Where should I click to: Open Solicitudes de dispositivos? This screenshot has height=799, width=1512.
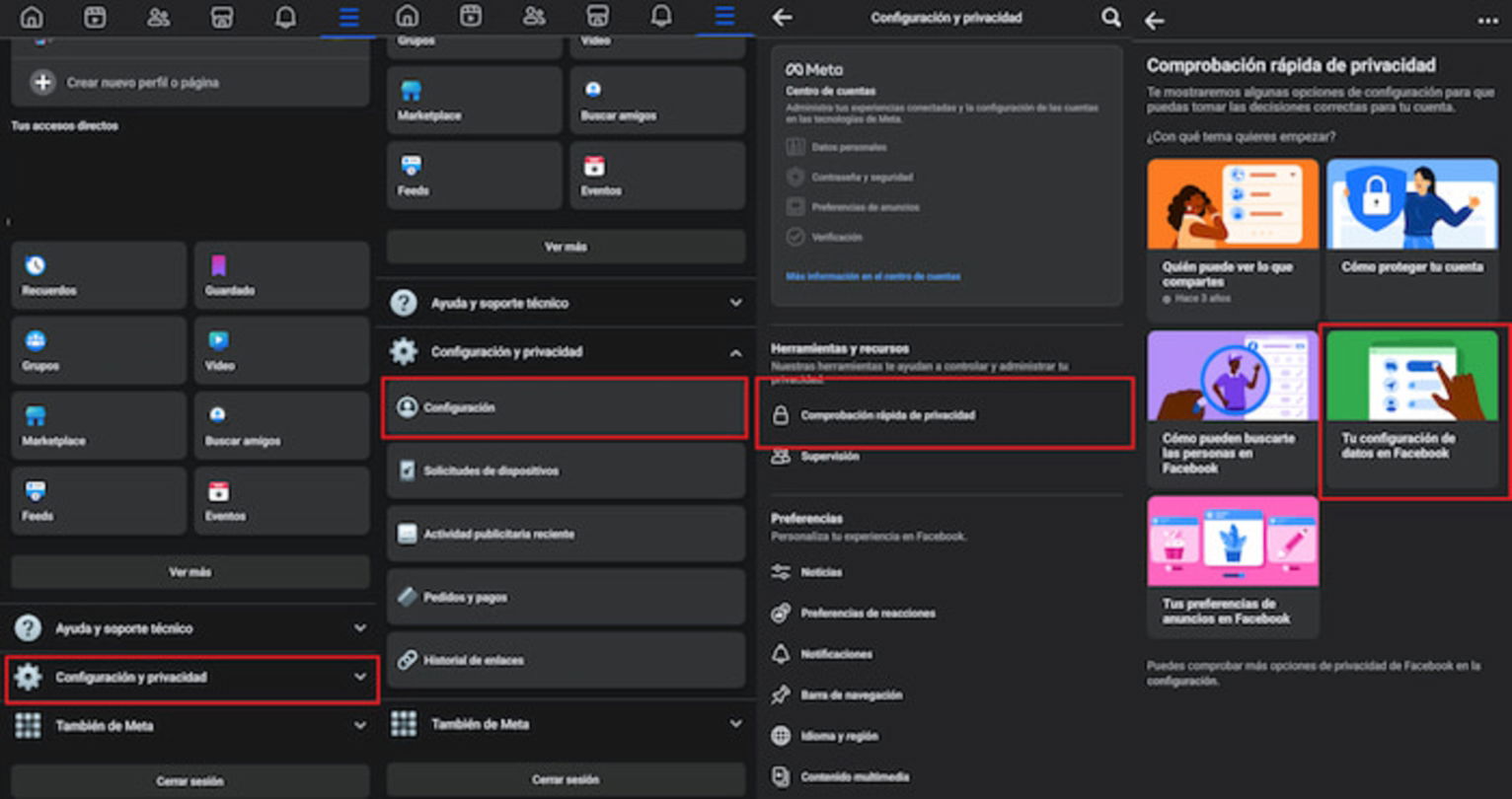click(566, 471)
